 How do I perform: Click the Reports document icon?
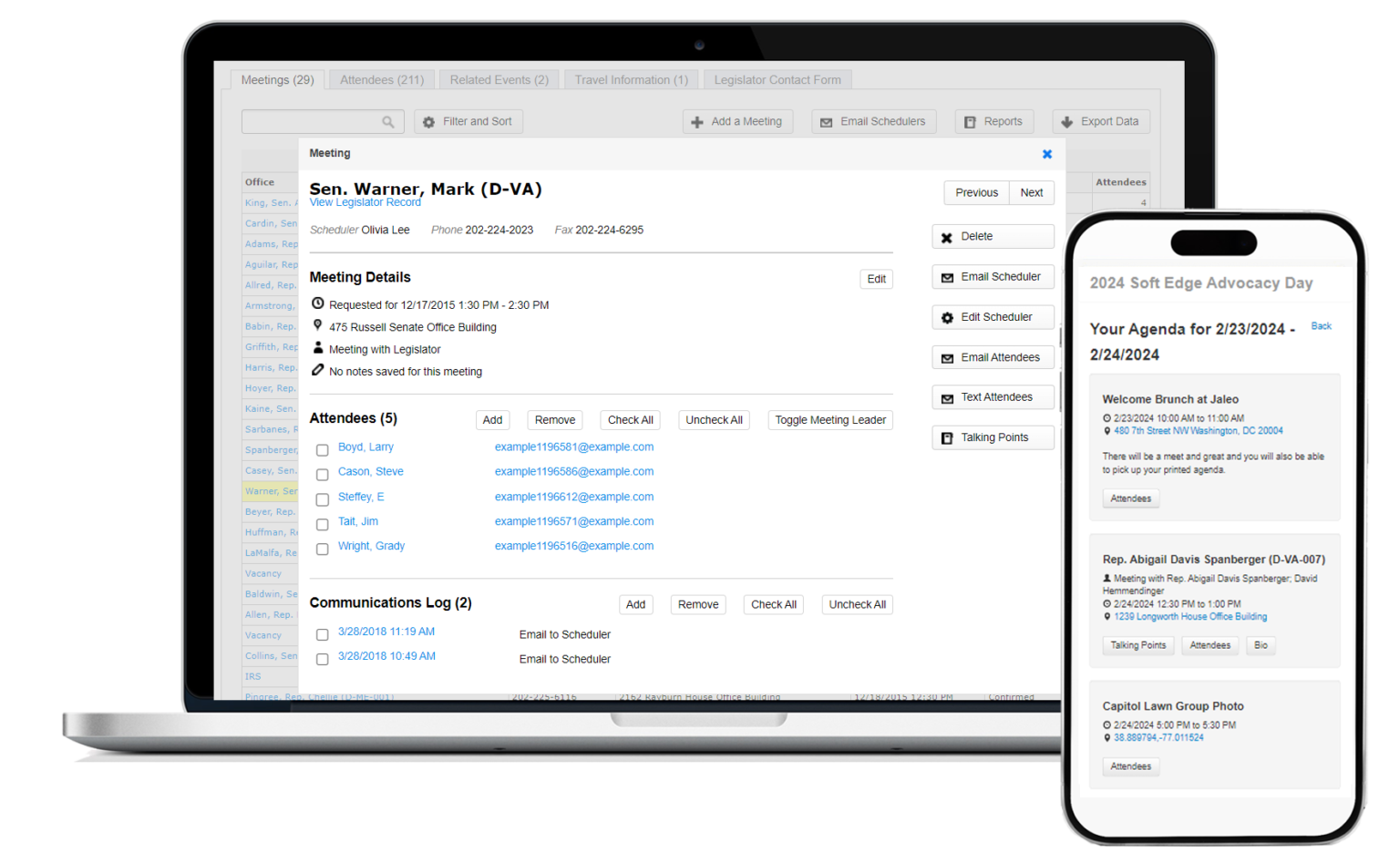pos(971,122)
